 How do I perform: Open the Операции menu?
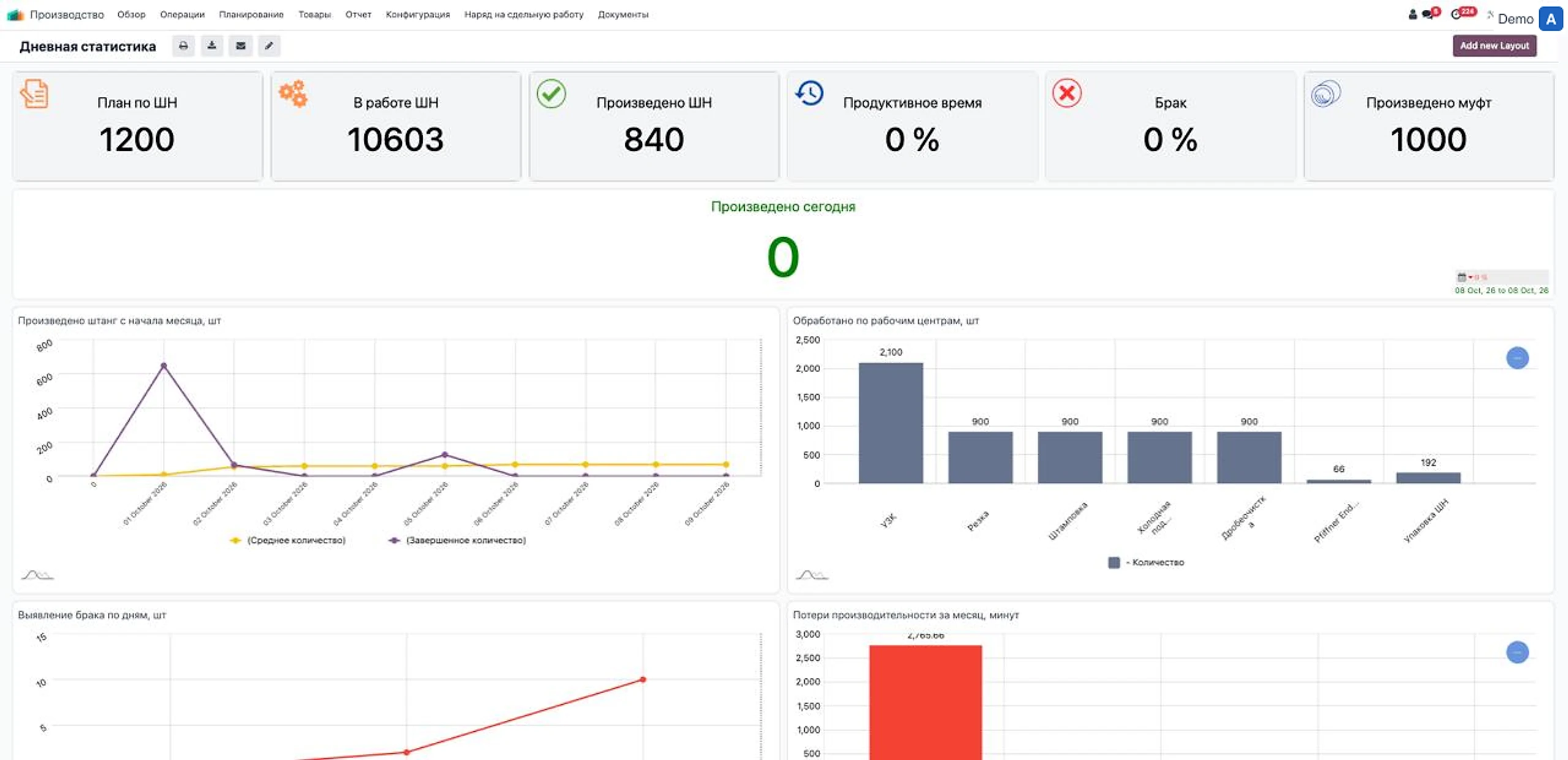[183, 15]
